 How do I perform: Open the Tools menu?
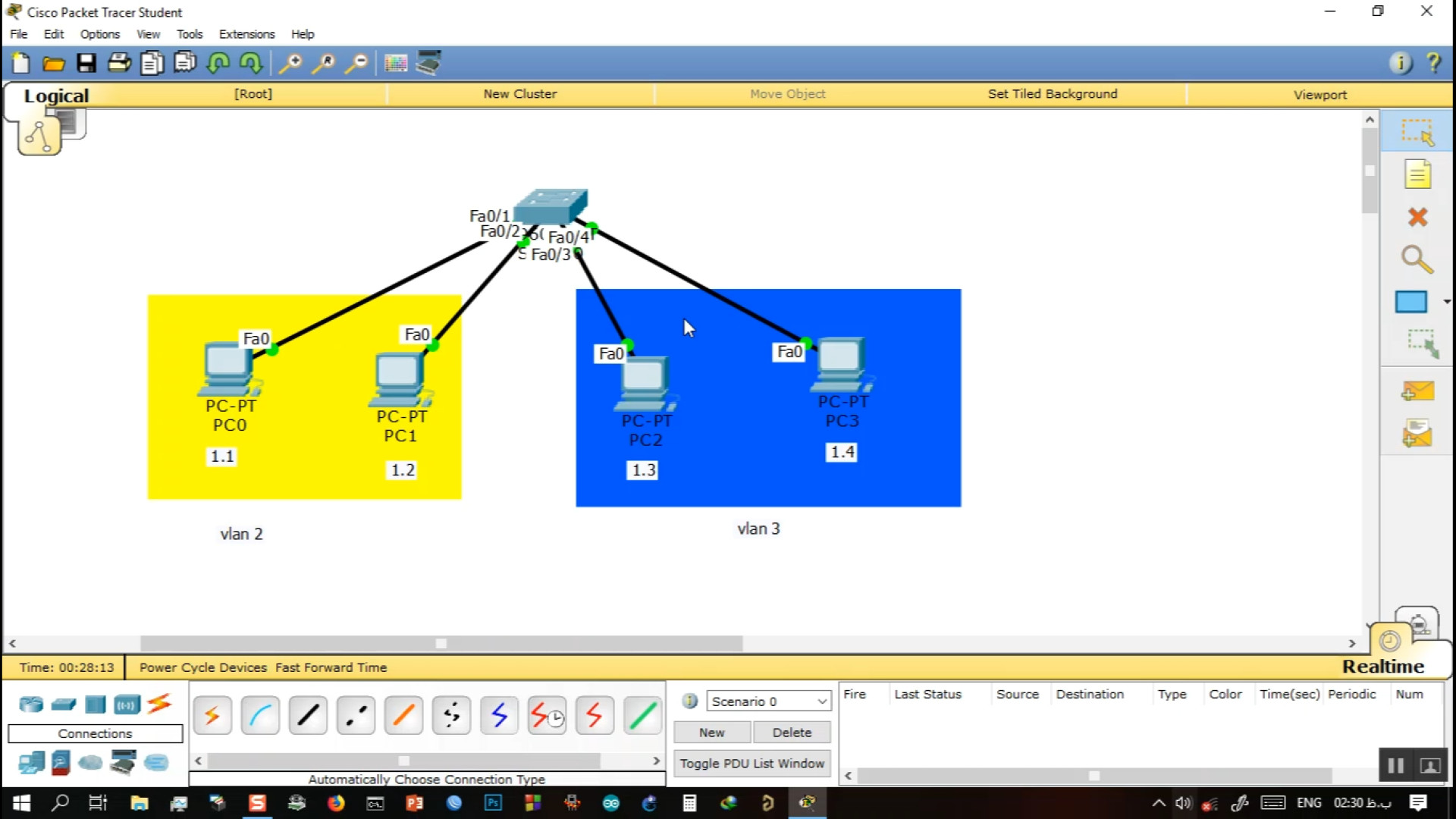(x=190, y=34)
